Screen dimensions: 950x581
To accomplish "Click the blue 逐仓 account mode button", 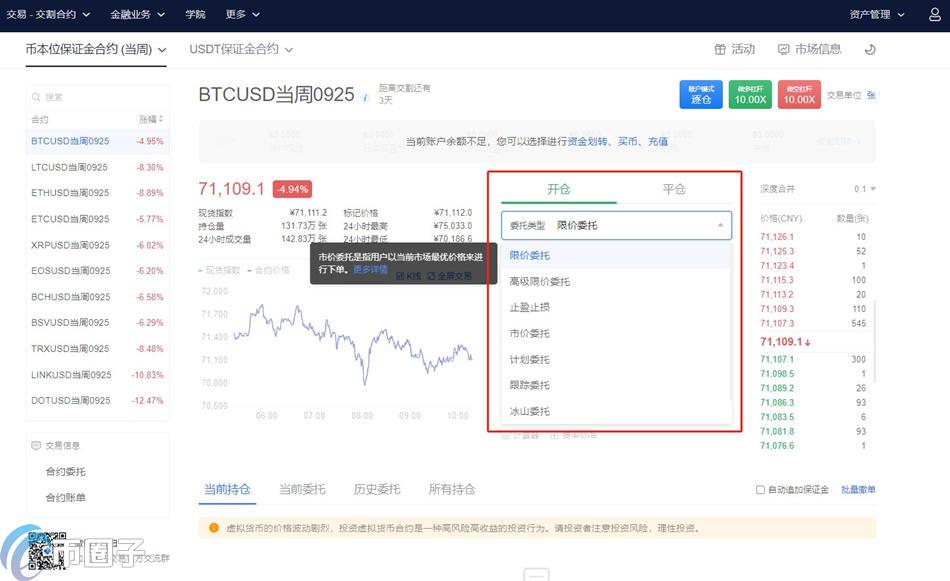I will pos(701,95).
